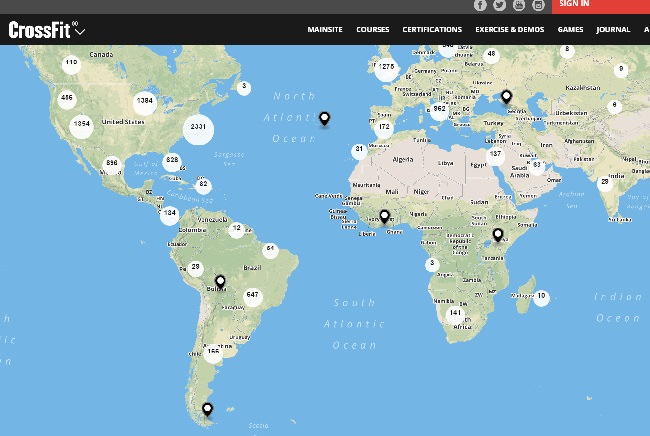Open the Journal link
650x436 pixels.
pyautogui.click(x=613, y=30)
